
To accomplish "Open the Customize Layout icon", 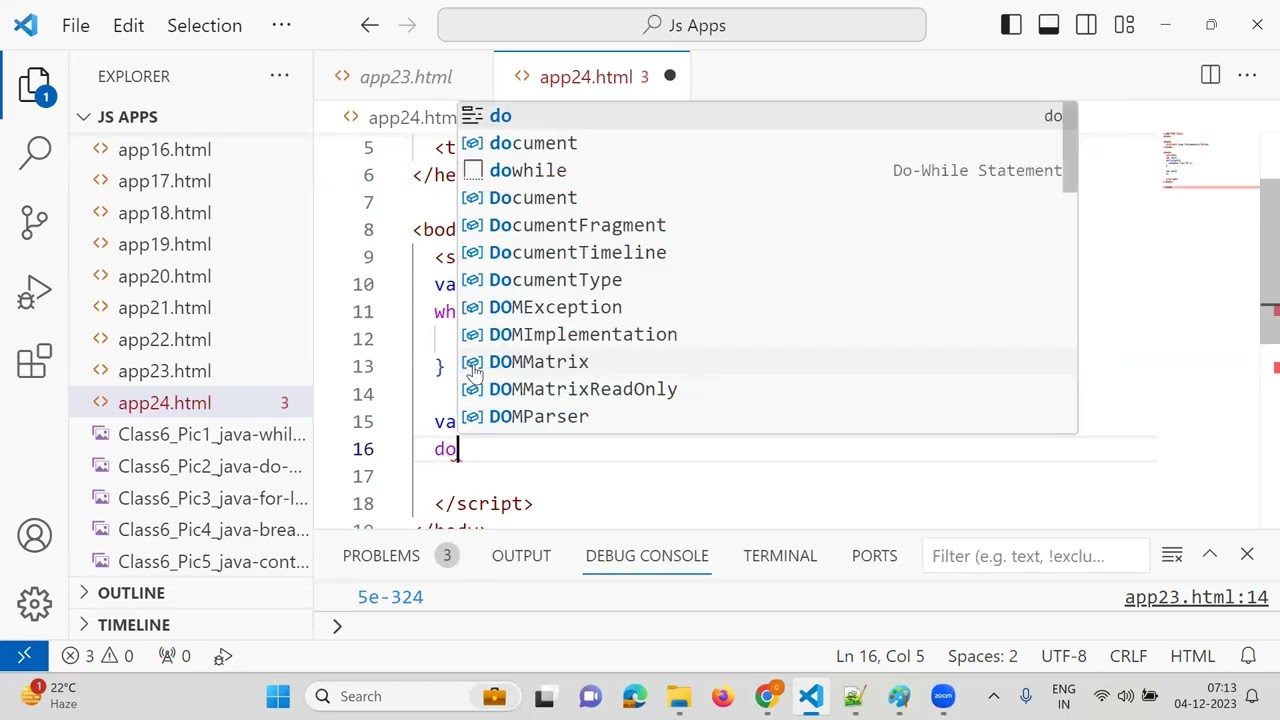I will (1124, 25).
